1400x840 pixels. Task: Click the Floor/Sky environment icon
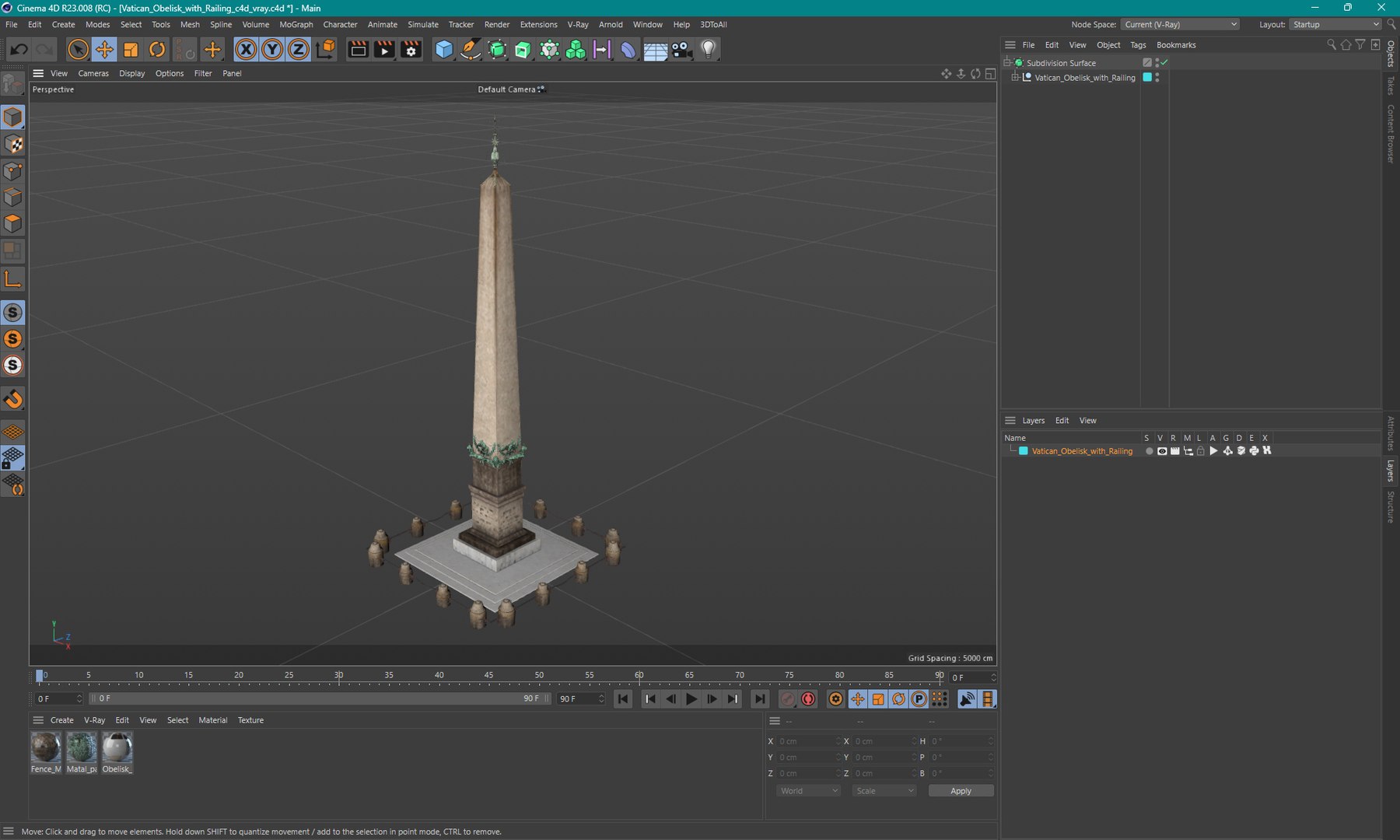click(655, 50)
